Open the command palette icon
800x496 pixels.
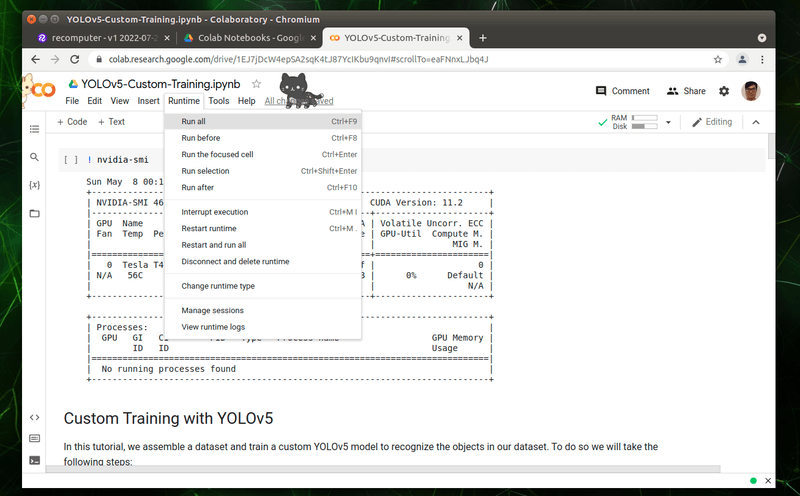point(34,438)
